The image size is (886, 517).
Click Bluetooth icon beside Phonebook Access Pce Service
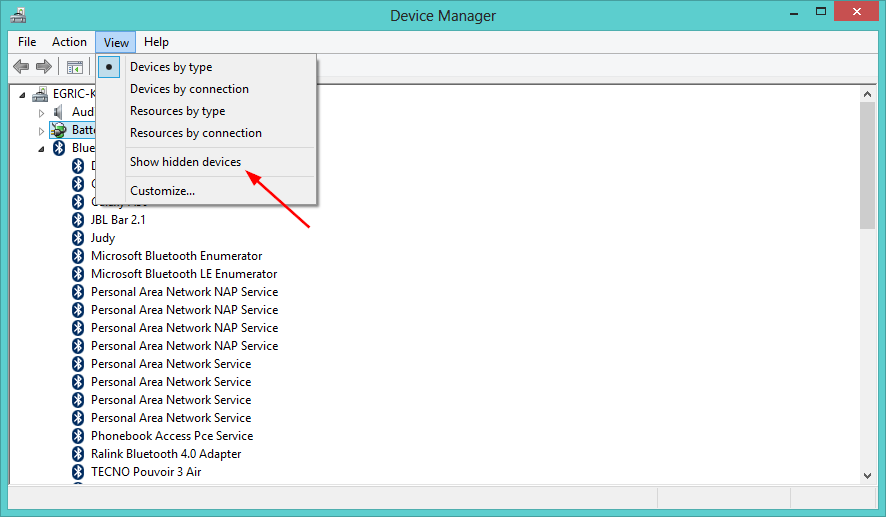78,436
